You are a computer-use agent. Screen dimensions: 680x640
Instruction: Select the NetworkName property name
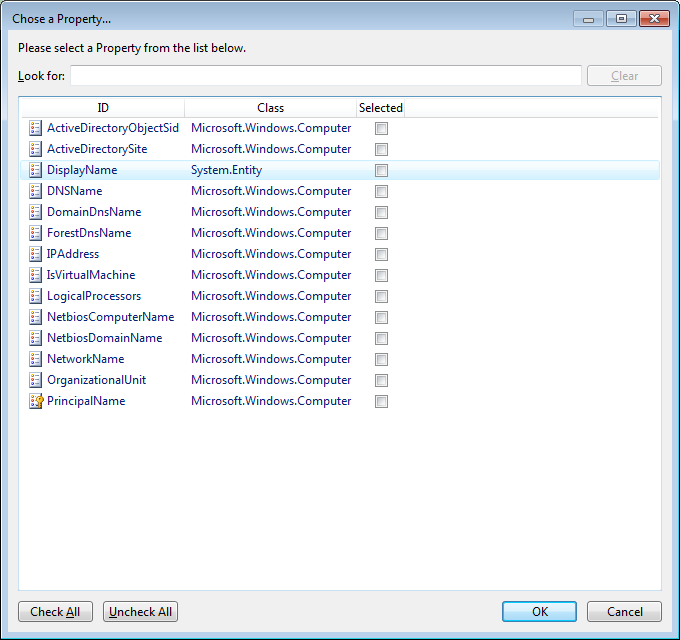[85, 359]
